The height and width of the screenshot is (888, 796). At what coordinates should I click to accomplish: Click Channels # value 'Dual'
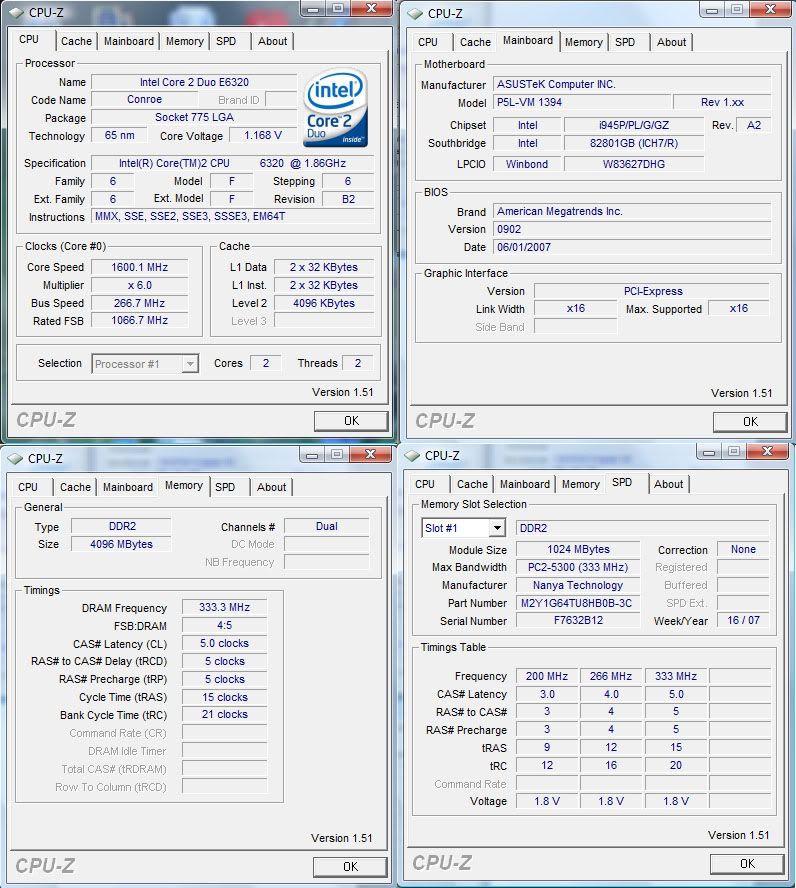click(327, 526)
